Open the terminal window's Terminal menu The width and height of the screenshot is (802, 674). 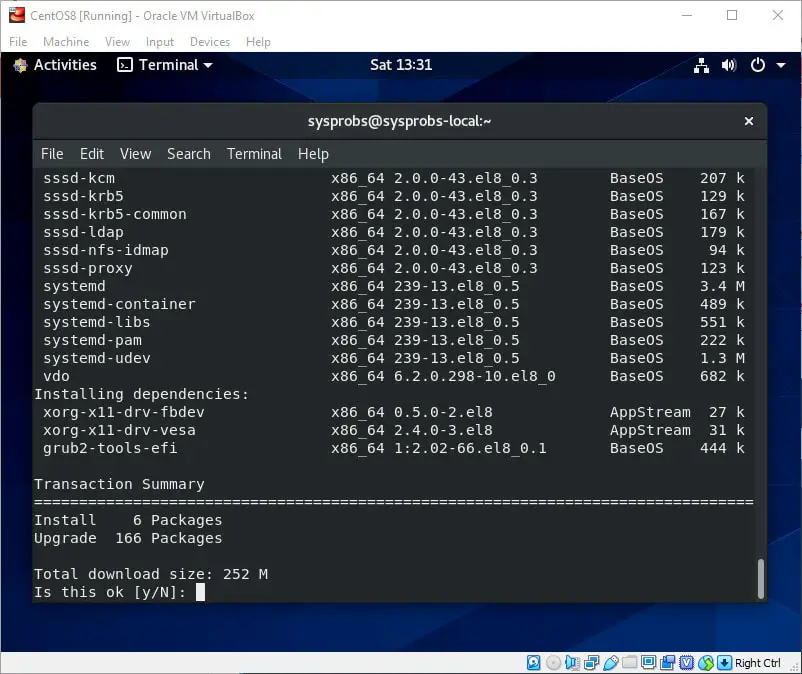coord(254,154)
